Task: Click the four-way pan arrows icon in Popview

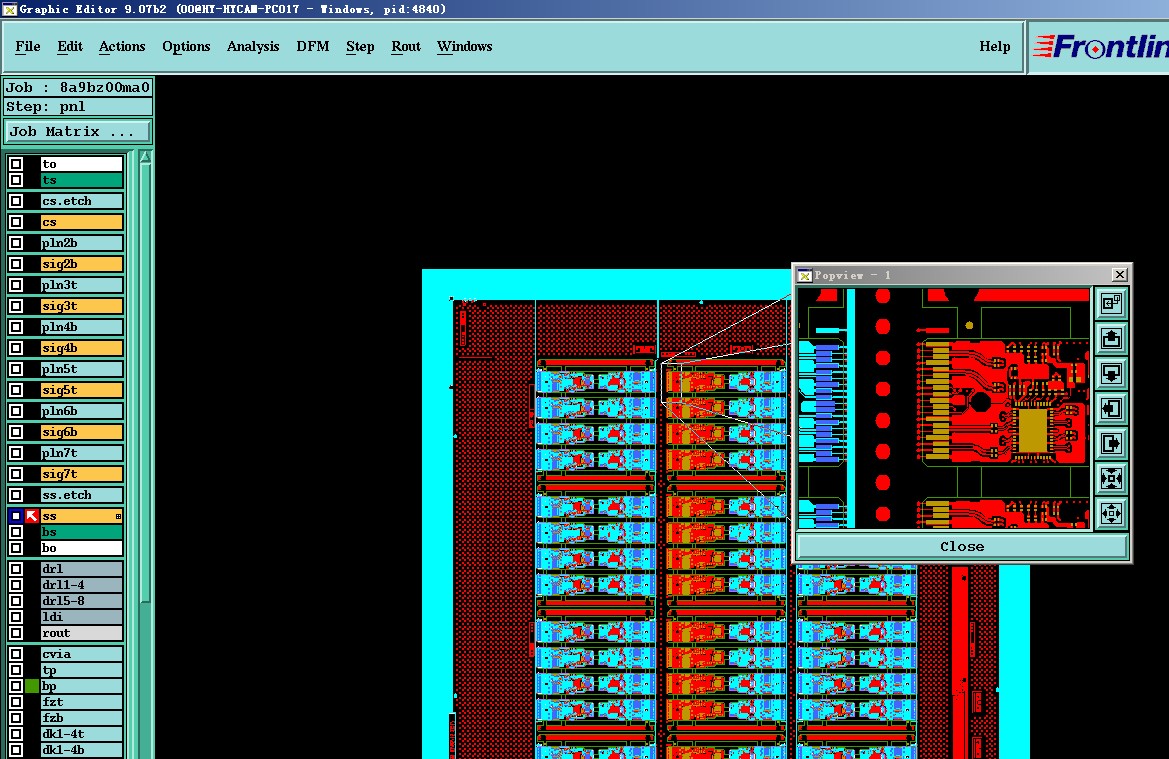Action: click(x=1111, y=514)
